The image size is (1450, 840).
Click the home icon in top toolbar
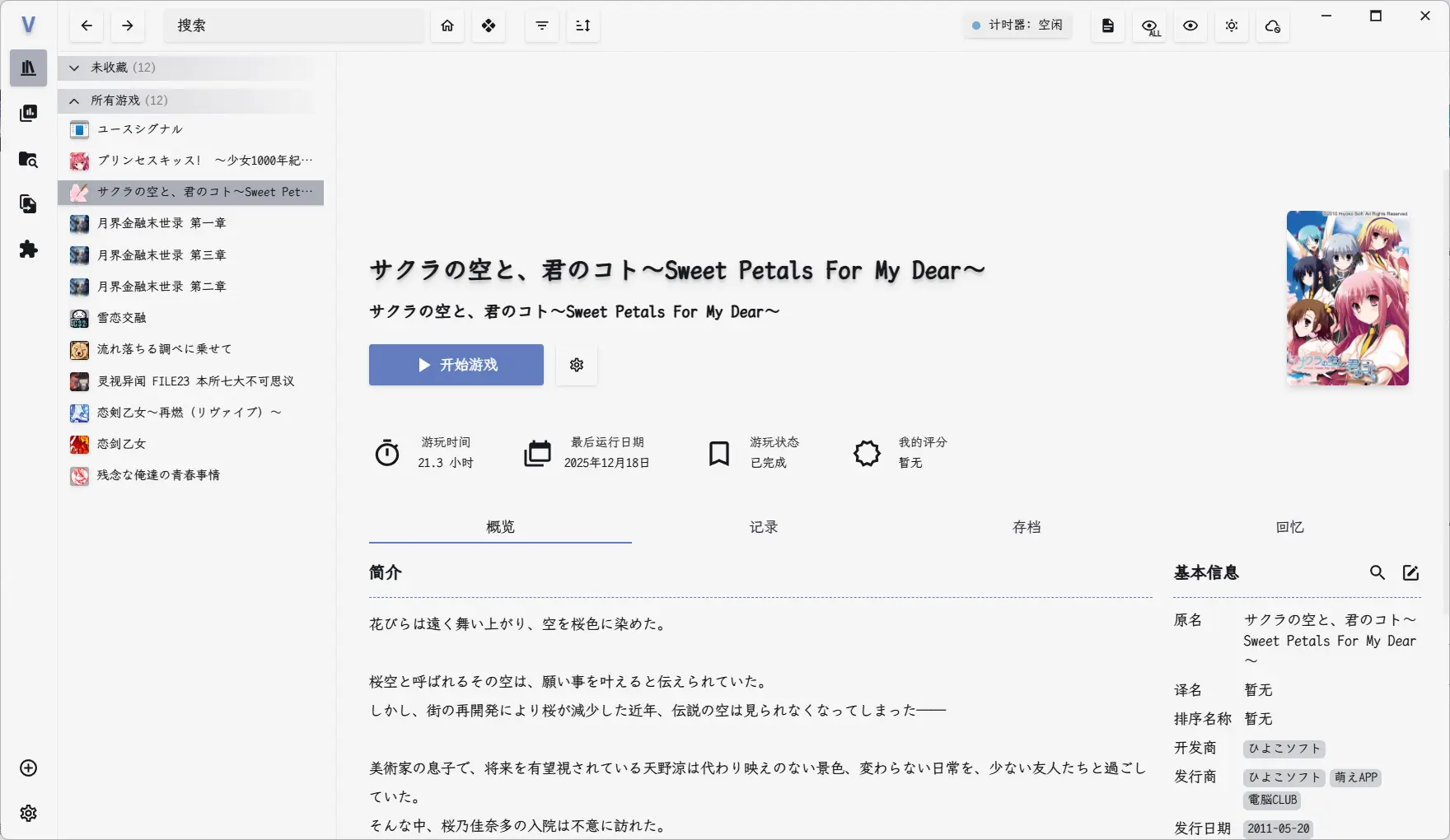(x=447, y=26)
